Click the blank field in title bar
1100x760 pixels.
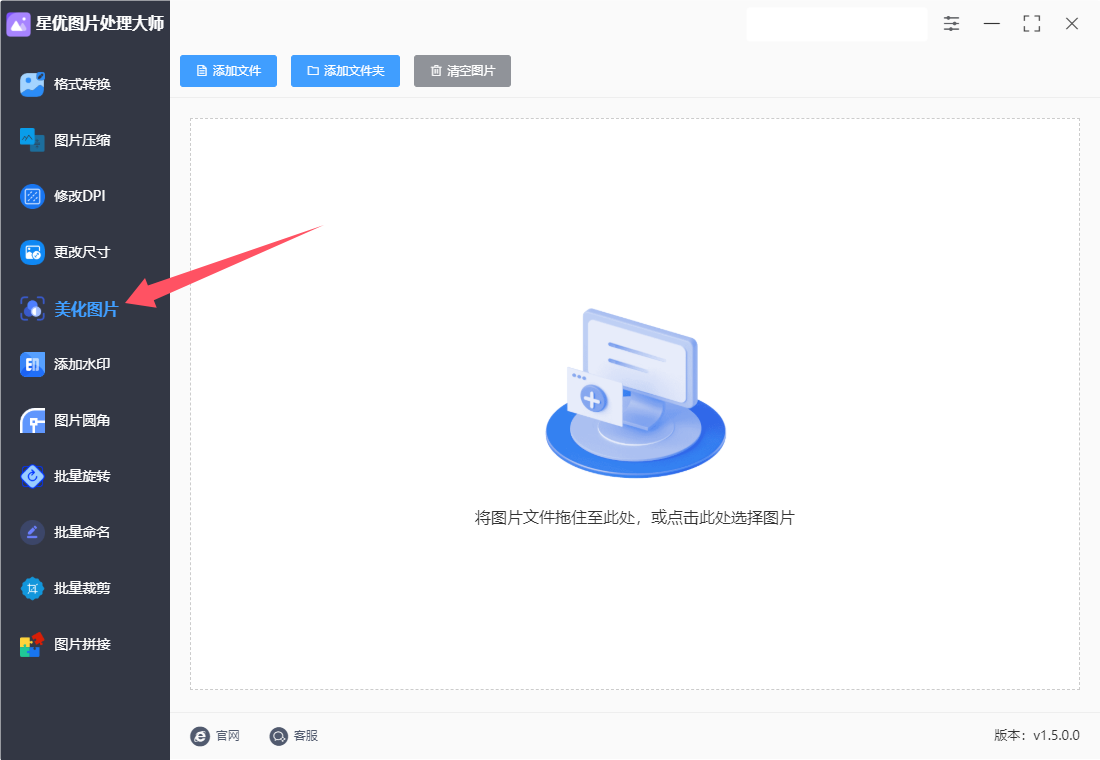pyautogui.click(x=836, y=24)
